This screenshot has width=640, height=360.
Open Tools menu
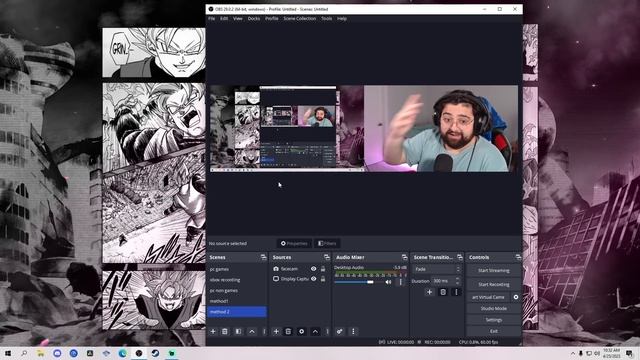[x=327, y=19]
